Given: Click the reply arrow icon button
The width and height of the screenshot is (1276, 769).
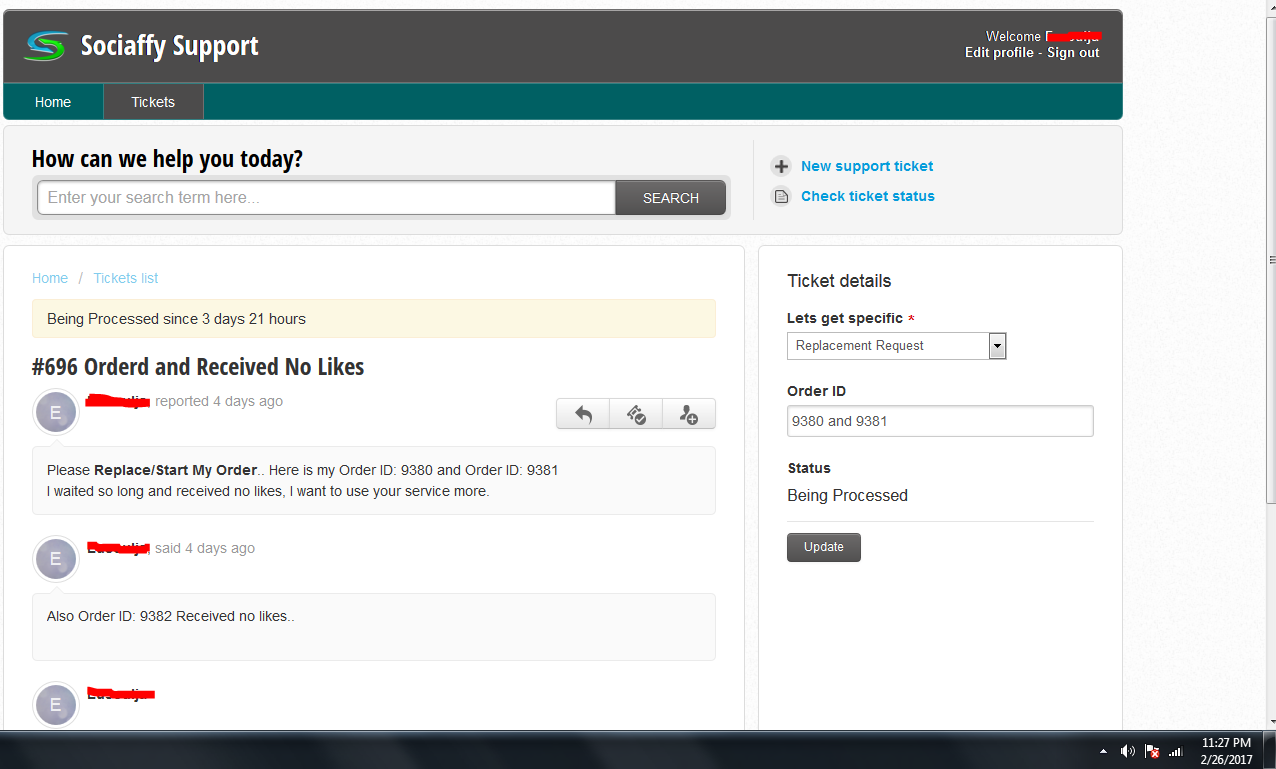Looking at the screenshot, I should [x=583, y=414].
